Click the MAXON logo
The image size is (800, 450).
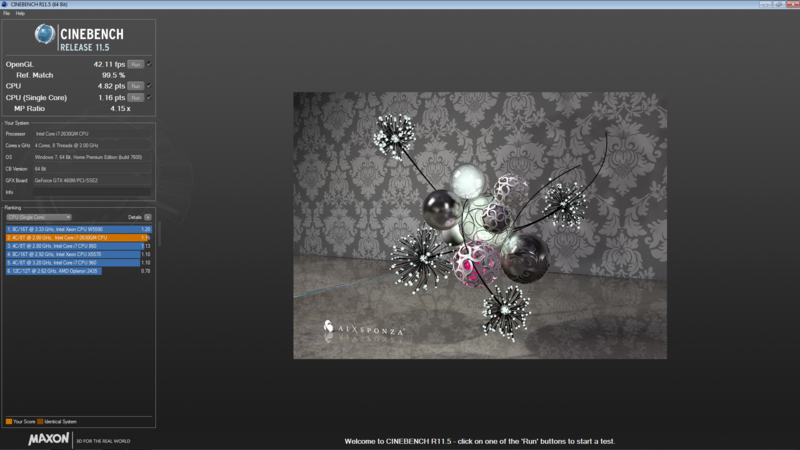(48, 439)
